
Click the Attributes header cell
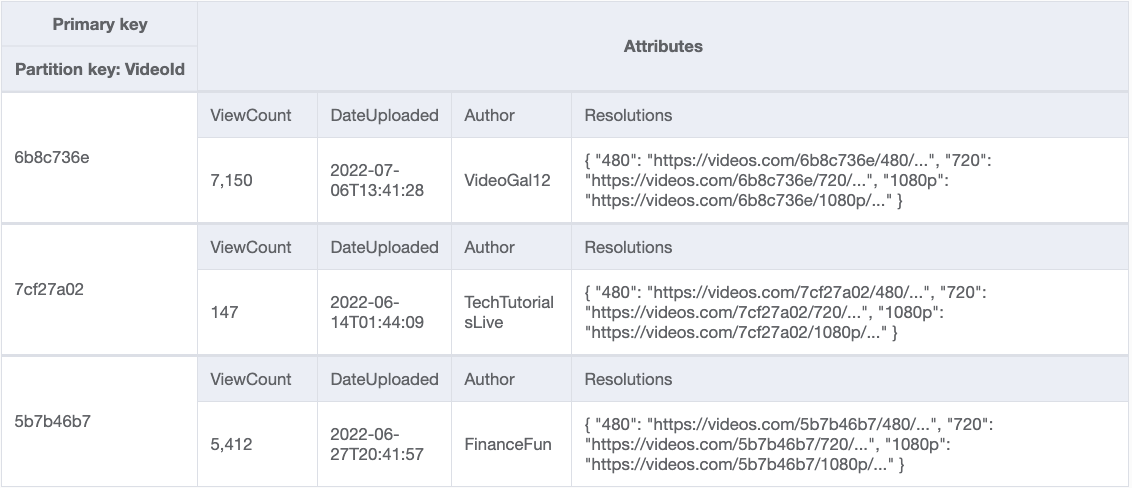click(x=663, y=46)
